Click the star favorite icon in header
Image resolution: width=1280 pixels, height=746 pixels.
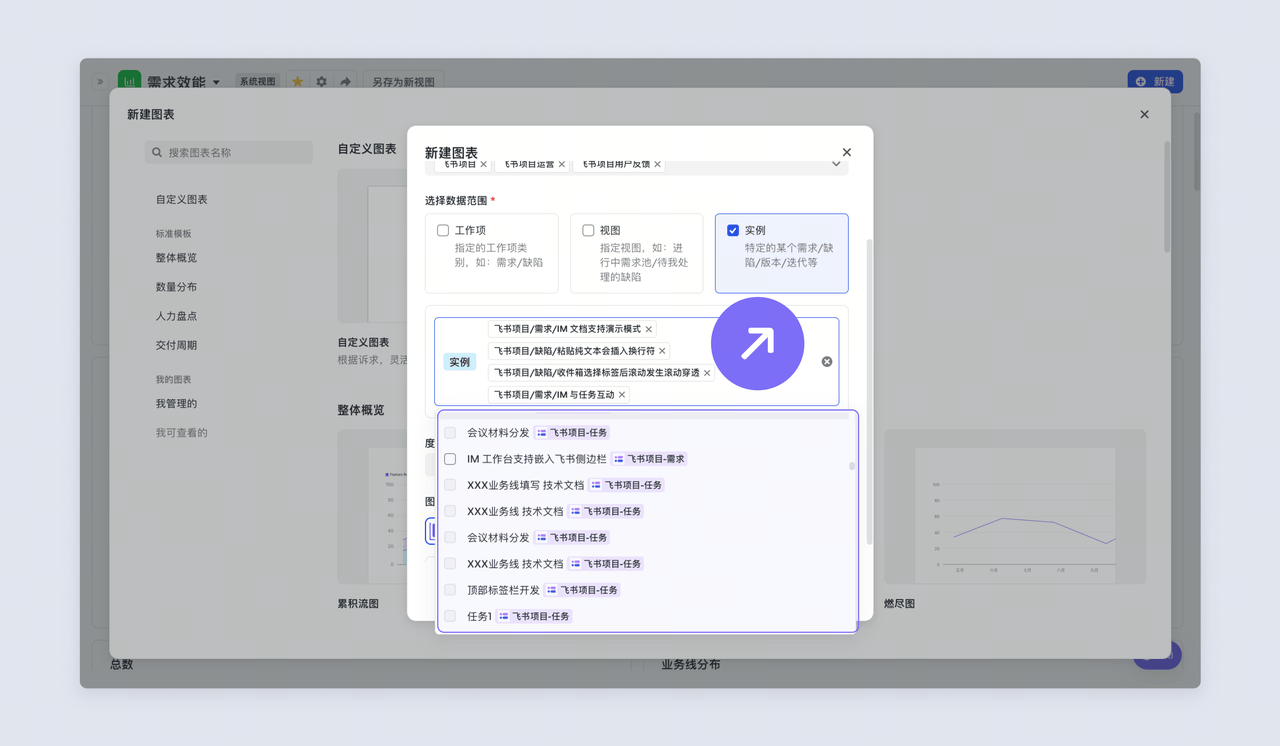pos(297,81)
